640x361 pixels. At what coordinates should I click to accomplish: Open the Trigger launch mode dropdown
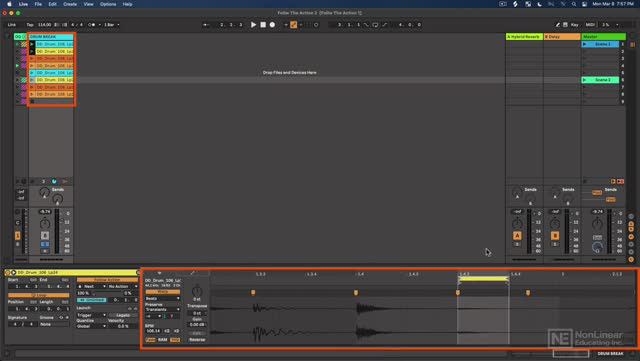point(92,315)
